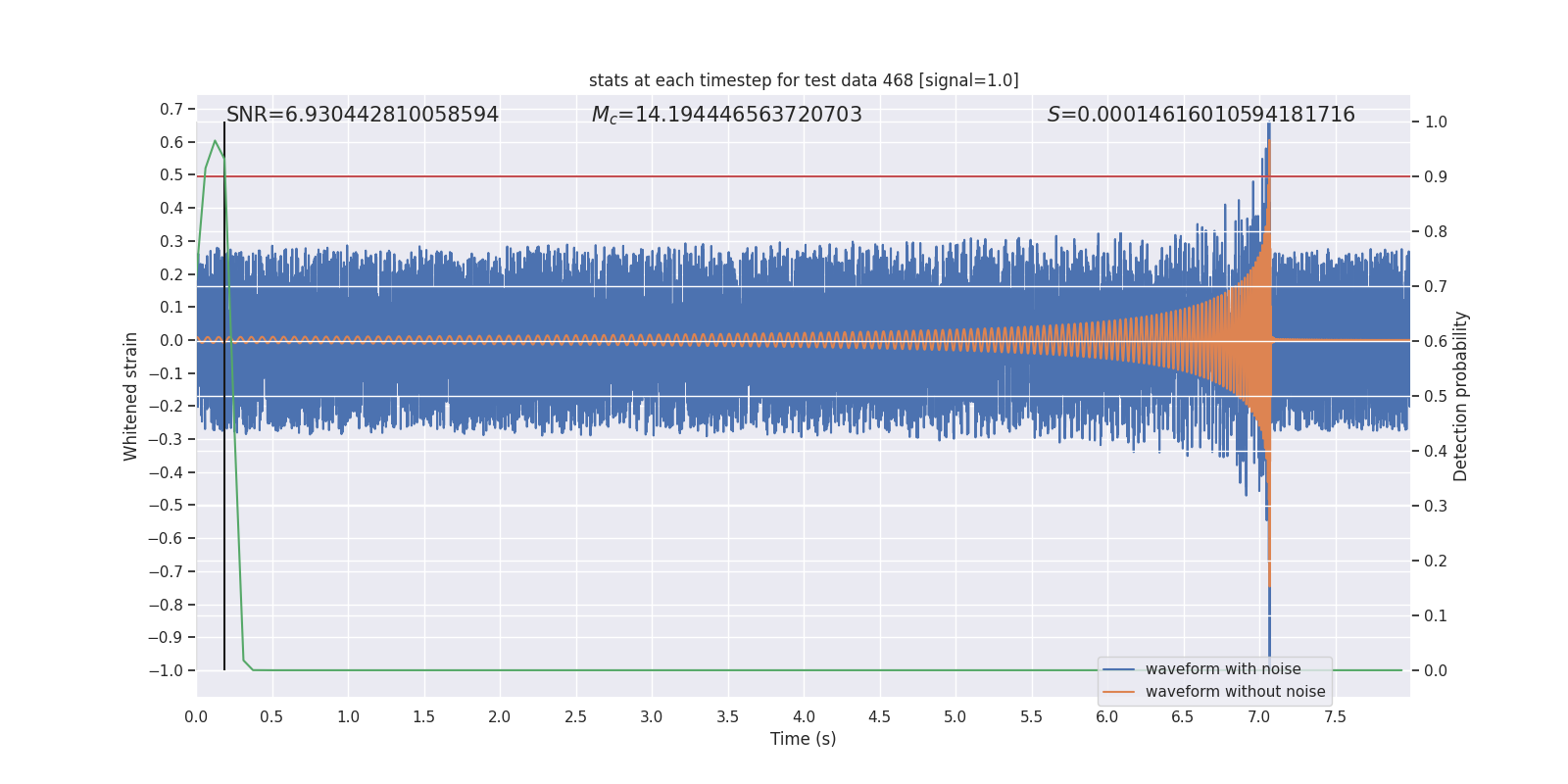The width and height of the screenshot is (1568, 784).
Task: Click the time-axis tick label 4.5
Action: tap(879, 717)
